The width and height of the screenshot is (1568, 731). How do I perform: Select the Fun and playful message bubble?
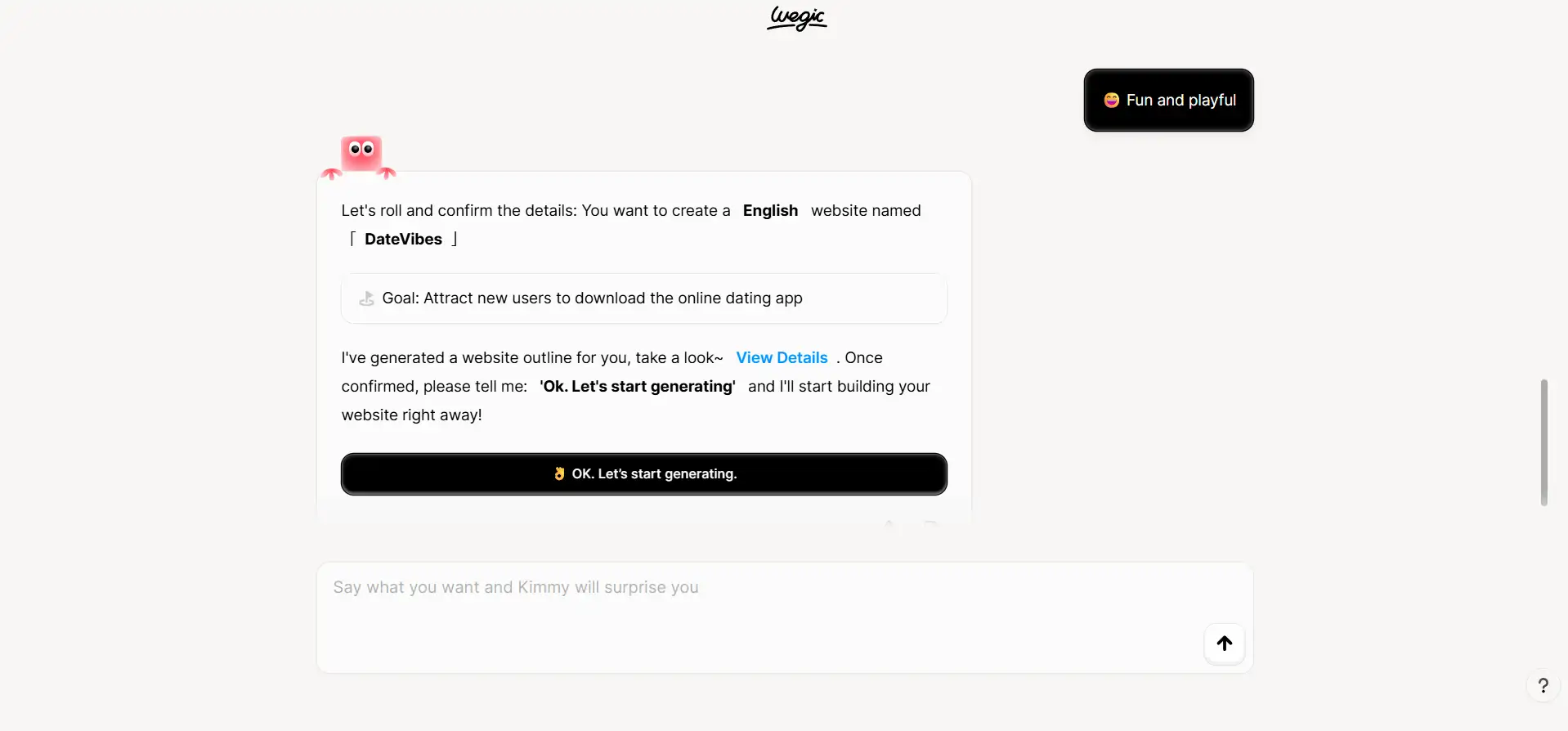1168,100
